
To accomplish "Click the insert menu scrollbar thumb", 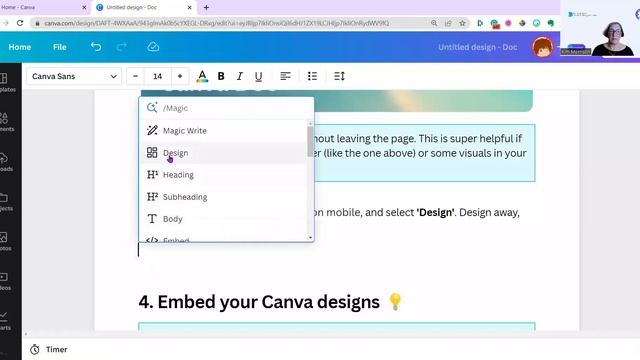I will (x=310, y=141).
